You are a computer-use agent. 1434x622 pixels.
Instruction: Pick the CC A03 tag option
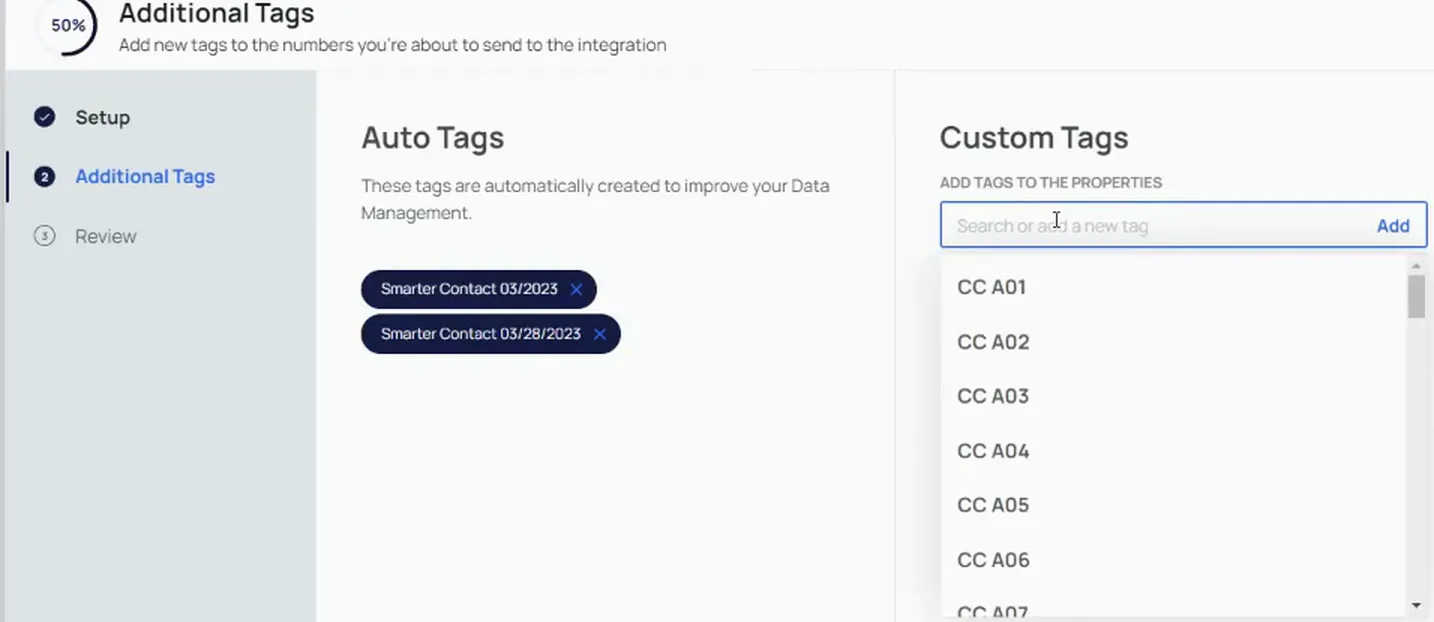tap(1174, 396)
